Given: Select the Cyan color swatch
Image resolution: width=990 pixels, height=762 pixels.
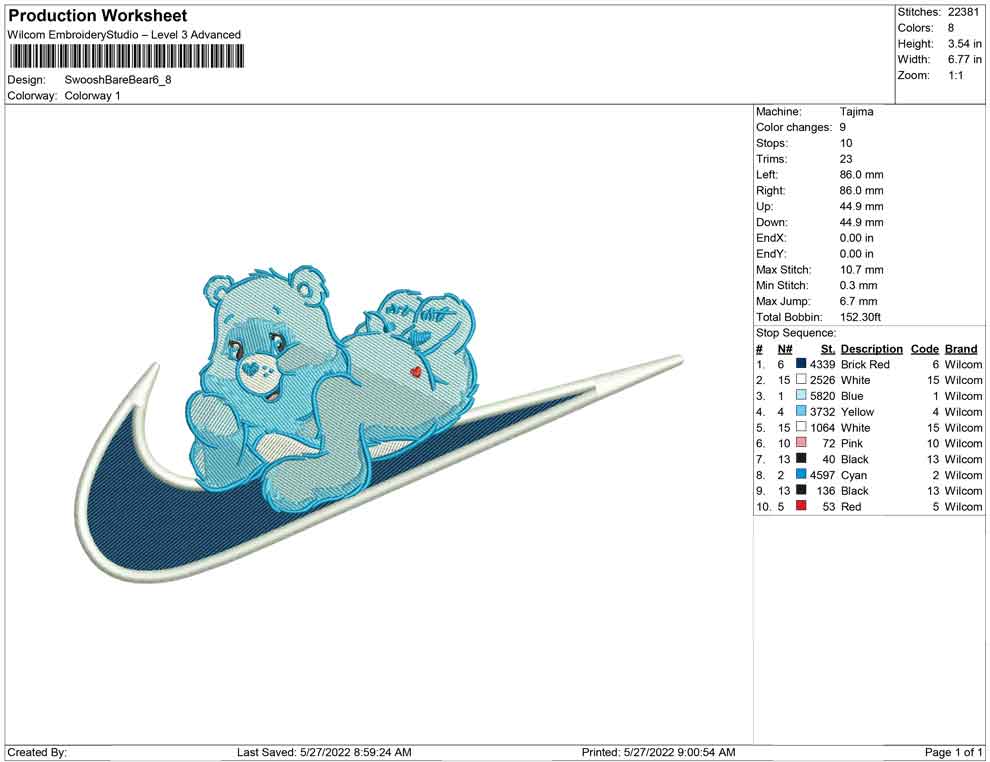Looking at the screenshot, I should 801,474.
